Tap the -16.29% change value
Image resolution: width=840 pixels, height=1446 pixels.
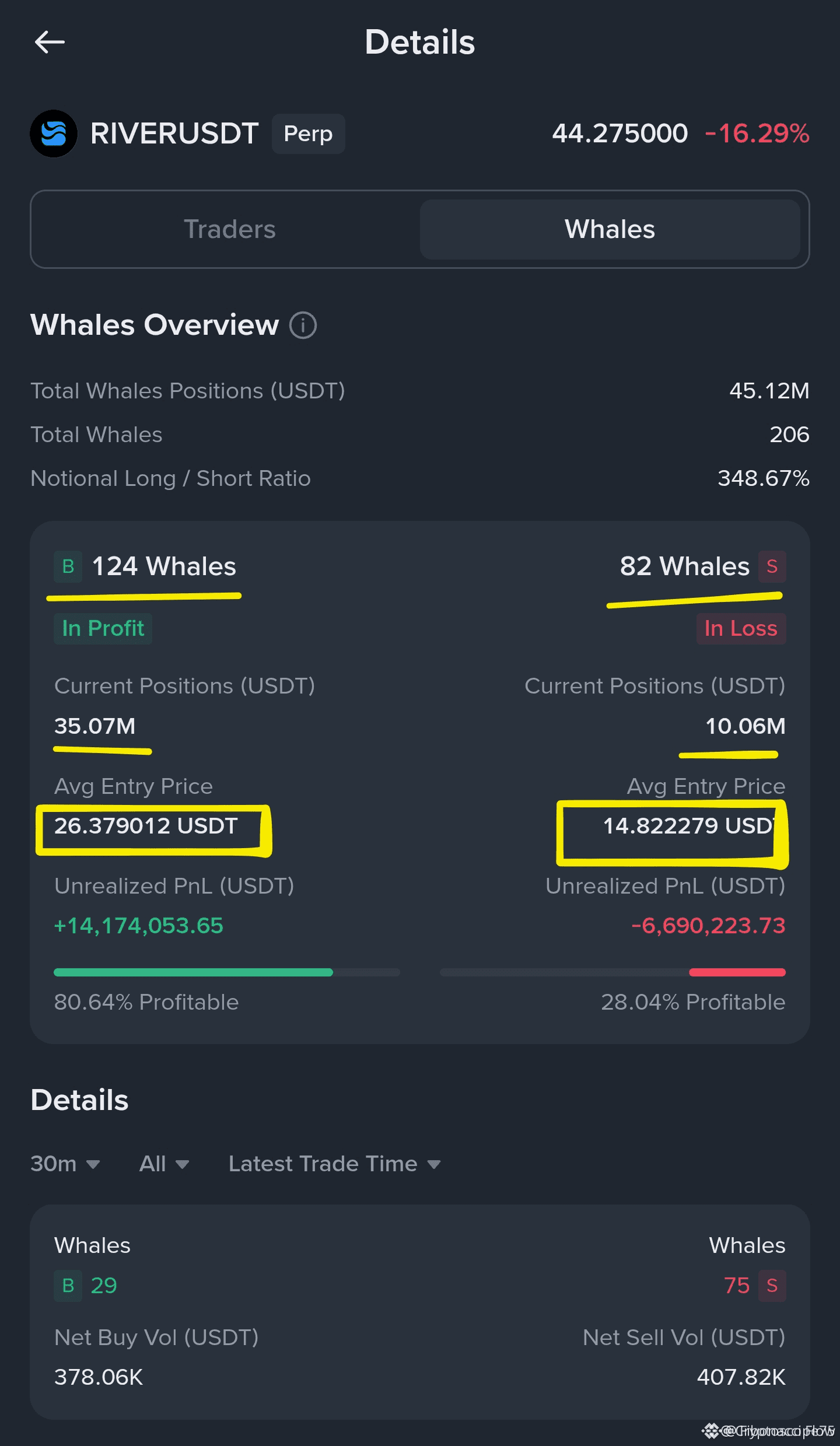pos(757,134)
